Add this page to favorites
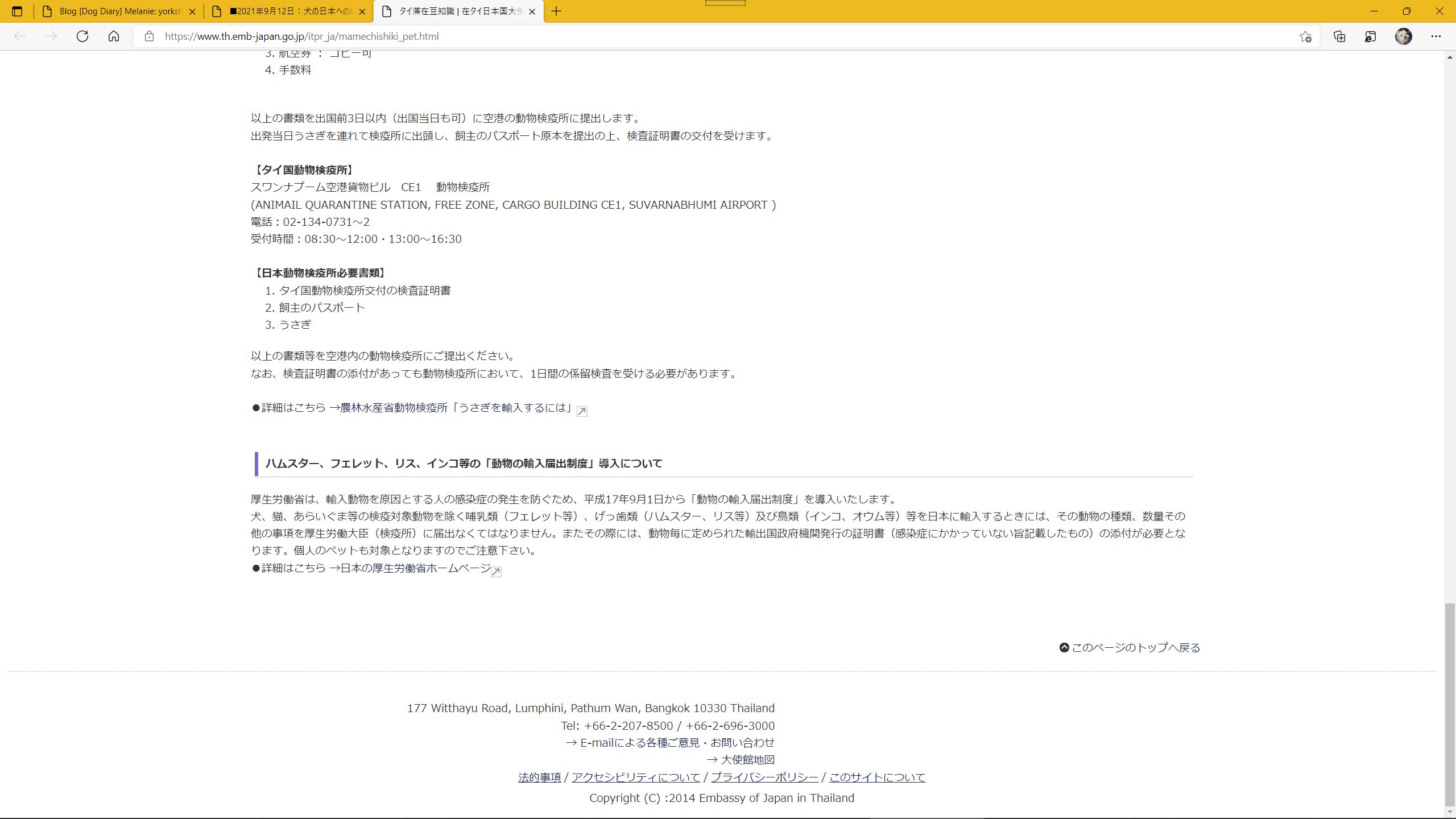1456x819 pixels. (x=1305, y=36)
